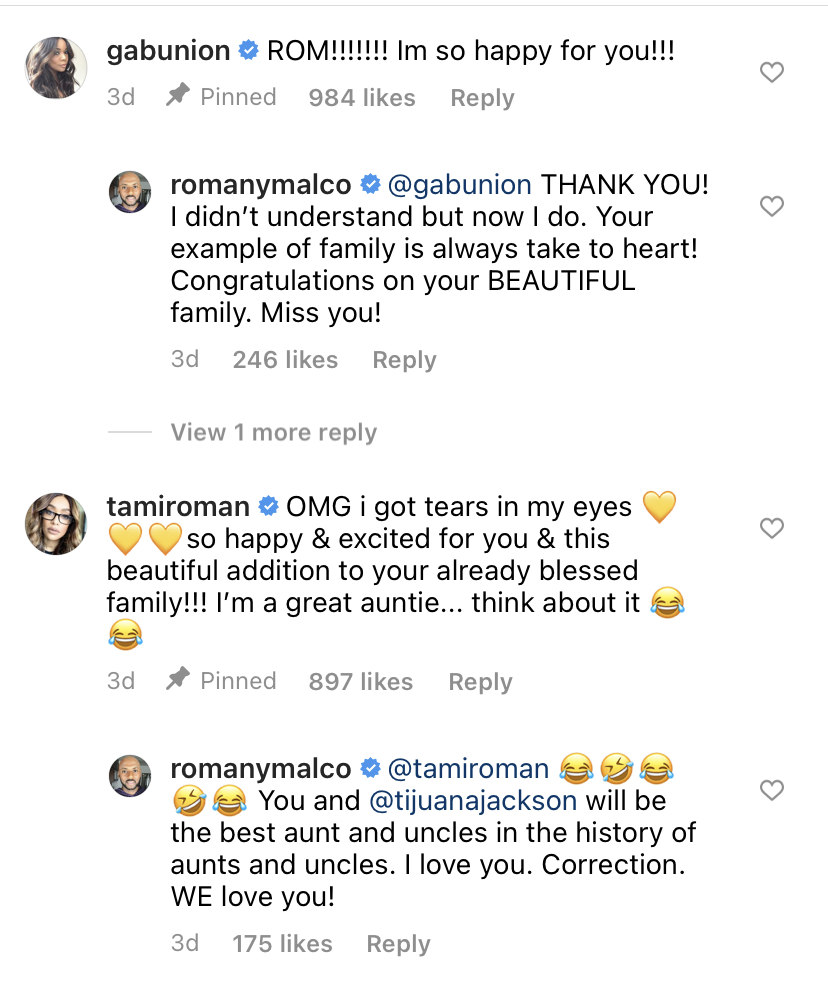Image resolution: width=828 pixels, height=983 pixels.
Task: Tap romanymalco's avatar on first reply
Action: 130,192
